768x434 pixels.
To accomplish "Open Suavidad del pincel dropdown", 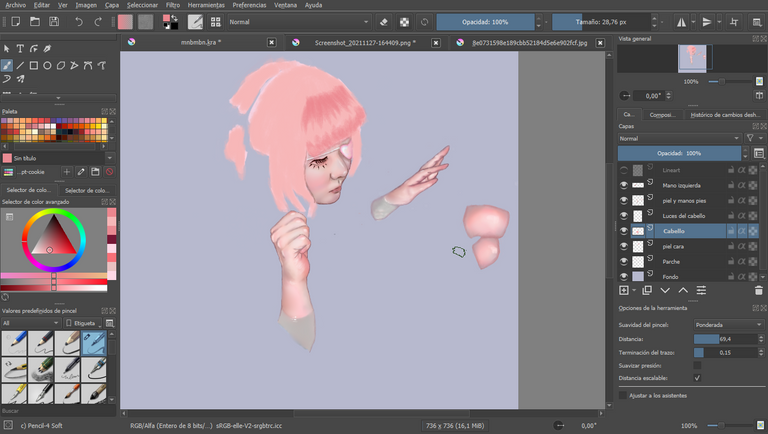I will click(728, 325).
